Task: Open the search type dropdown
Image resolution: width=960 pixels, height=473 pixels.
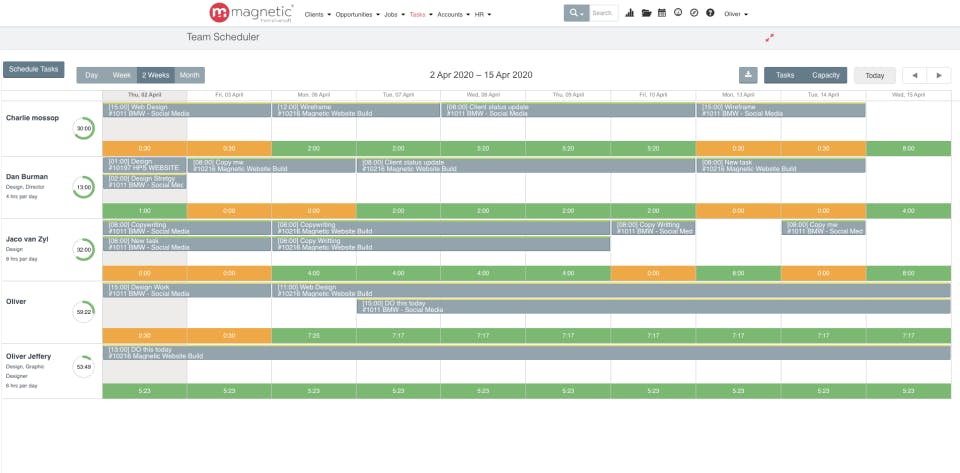Action: point(576,13)
